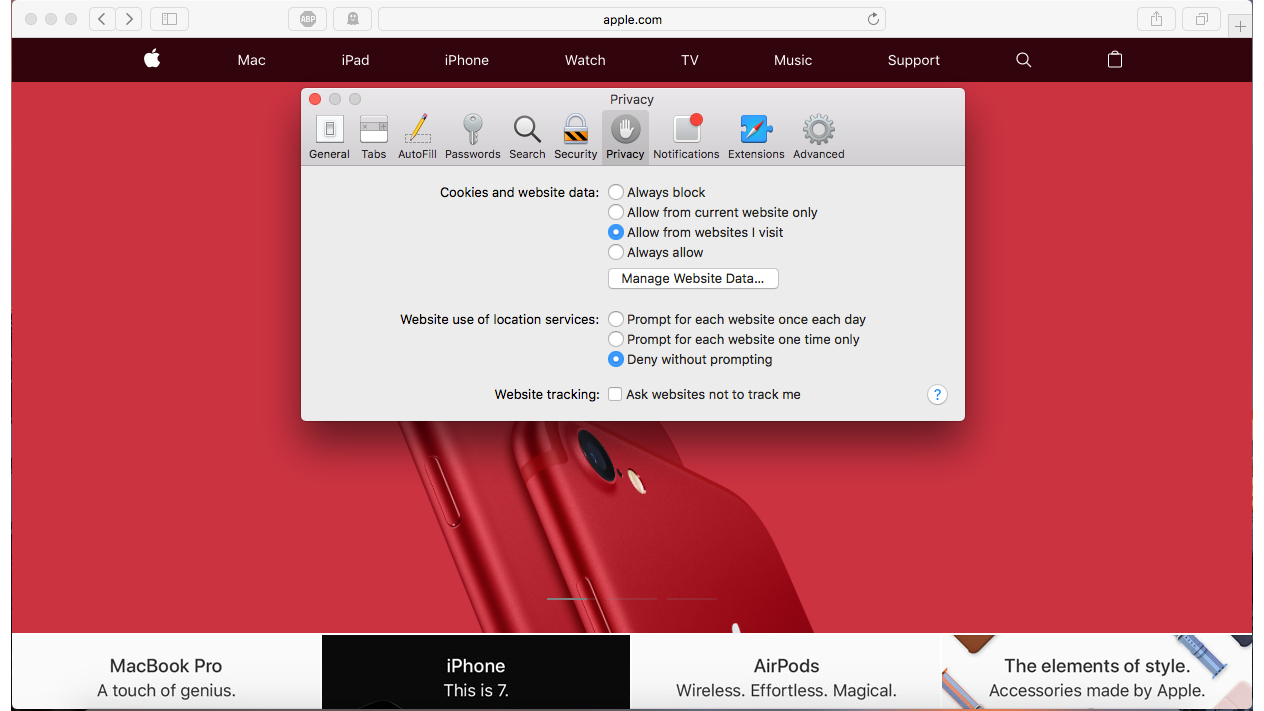Select the Privacy hand icon
1264x711 pixels.
coord(625,130)
